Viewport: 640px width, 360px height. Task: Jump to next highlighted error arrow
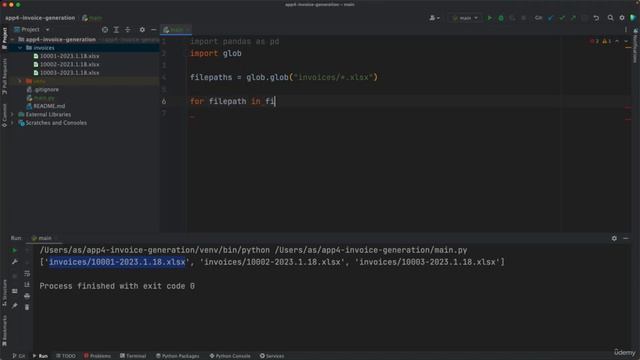(x=626, y=41)
